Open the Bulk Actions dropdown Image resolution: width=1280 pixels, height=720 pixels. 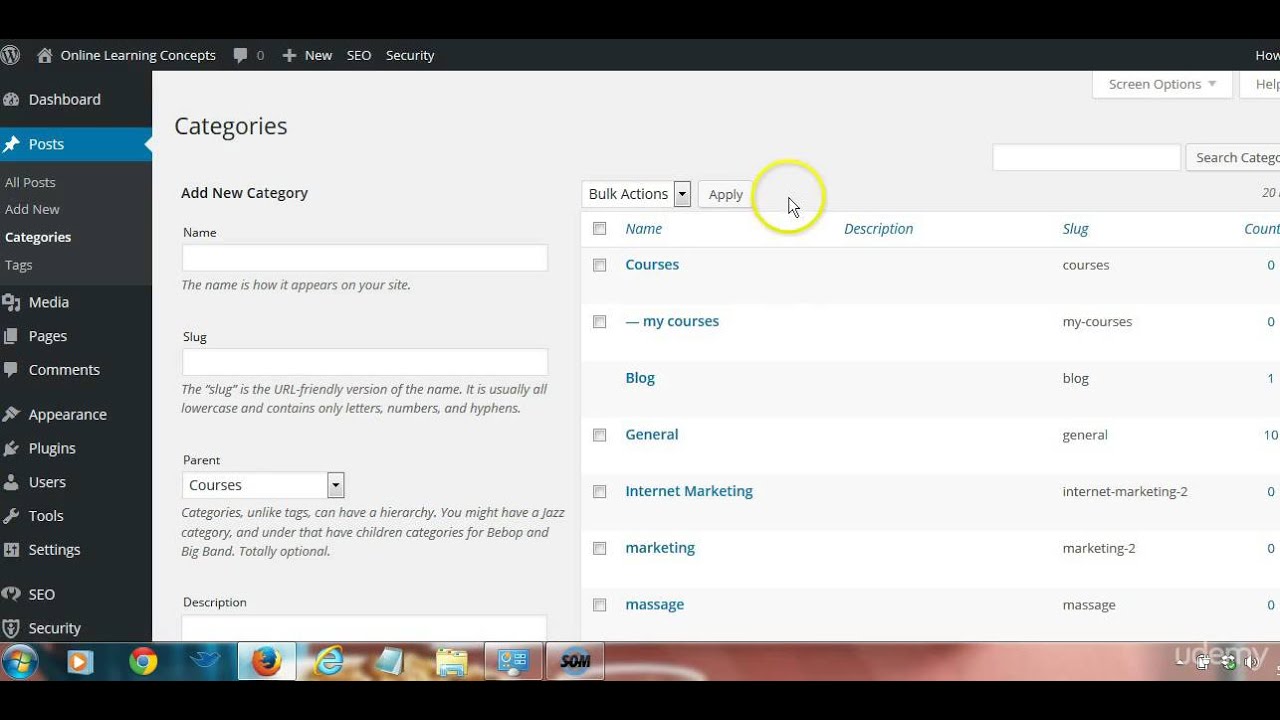click(x=636, y=194)
